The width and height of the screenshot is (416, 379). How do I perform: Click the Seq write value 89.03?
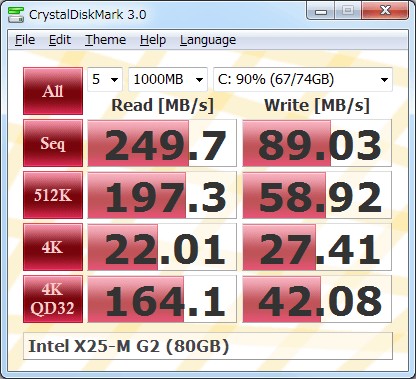tap(317, 143)
